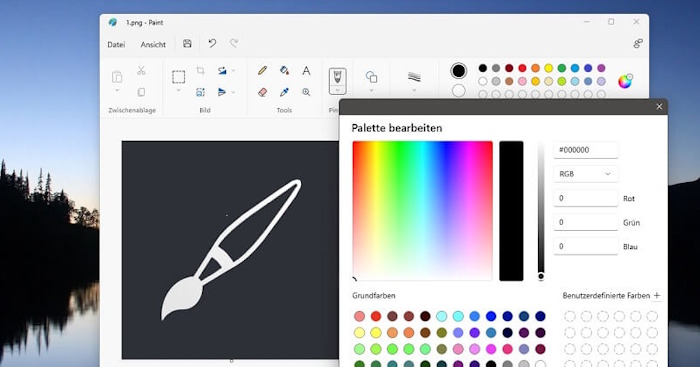Click the Save icon

point(188,43)
